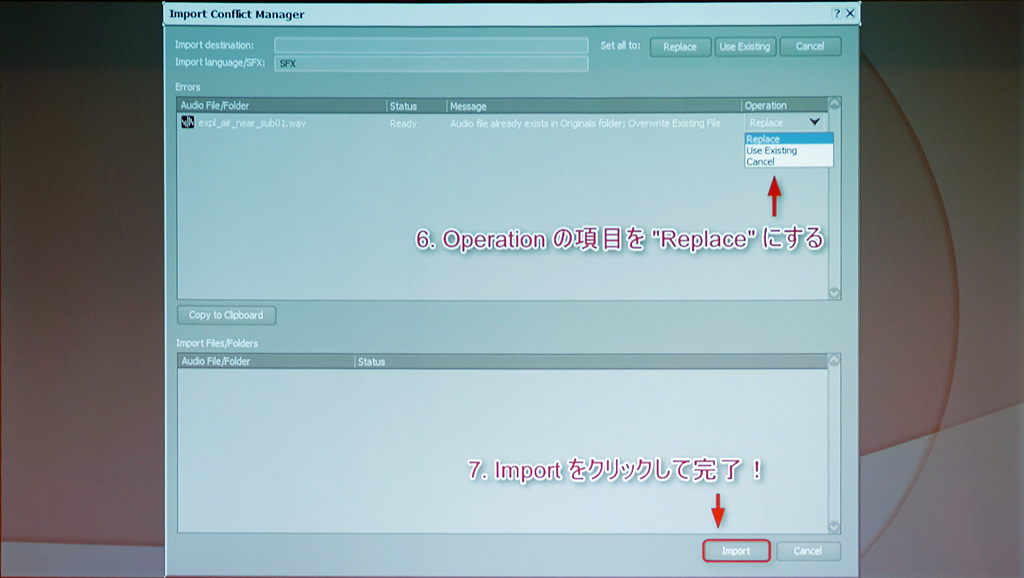Select the expl_air_near_sub01.wav file name
1024x578 pixels.
pyautogui.click(x=251, y=123)
